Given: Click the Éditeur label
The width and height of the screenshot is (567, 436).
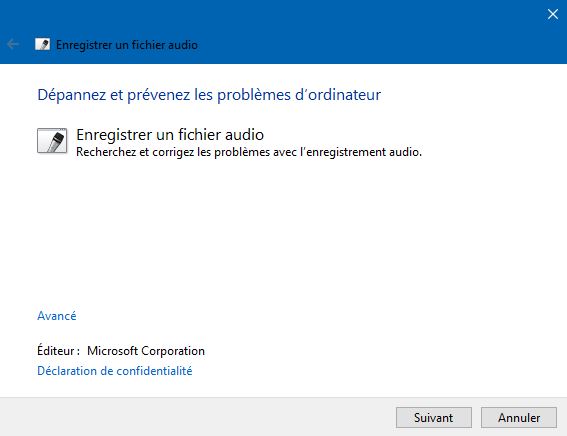Looking at the screenshot, I should [x=58, y=351].
